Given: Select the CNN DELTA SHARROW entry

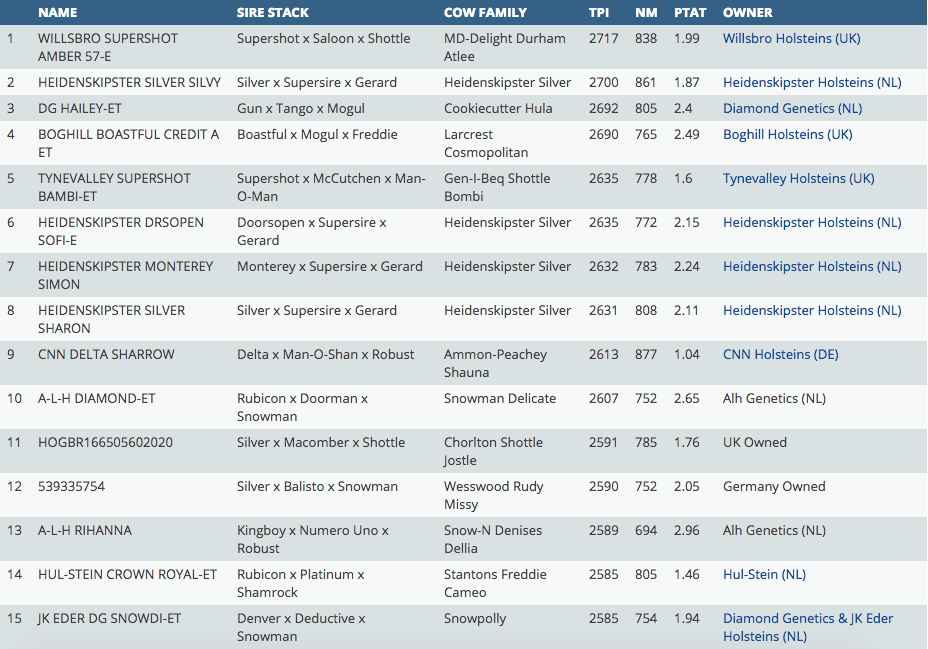Looking at the screenshot, I should click(x=106, y=354).
